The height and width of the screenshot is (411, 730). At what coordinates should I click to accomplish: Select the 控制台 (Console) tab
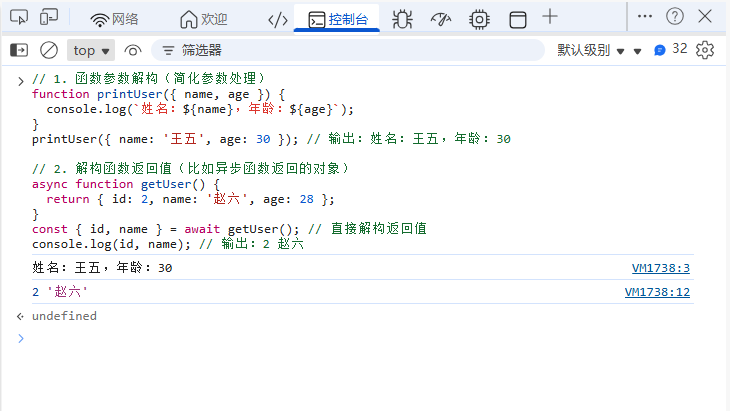point(337,19)
